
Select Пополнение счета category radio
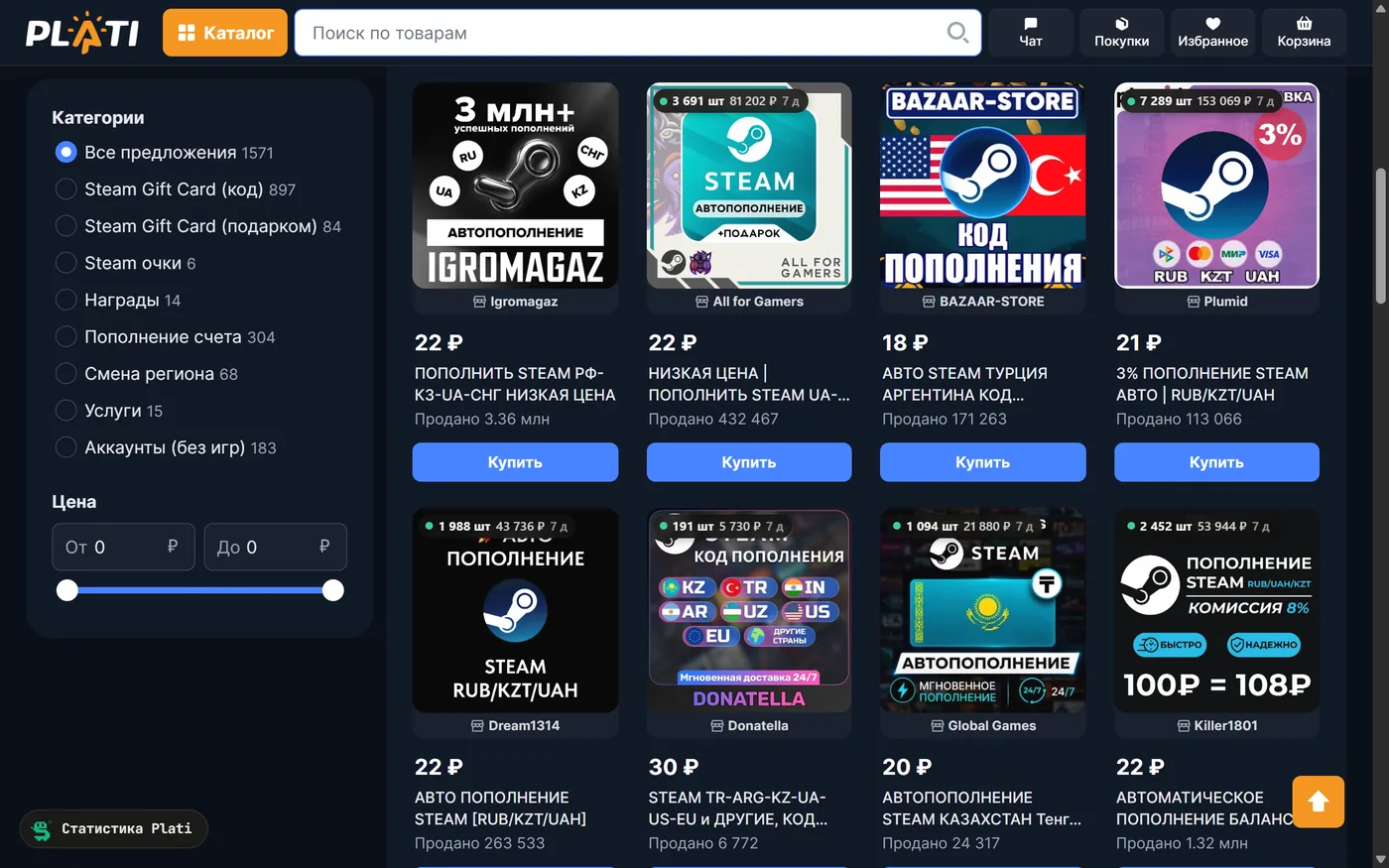pyautogui.click(x=65, y=337)
